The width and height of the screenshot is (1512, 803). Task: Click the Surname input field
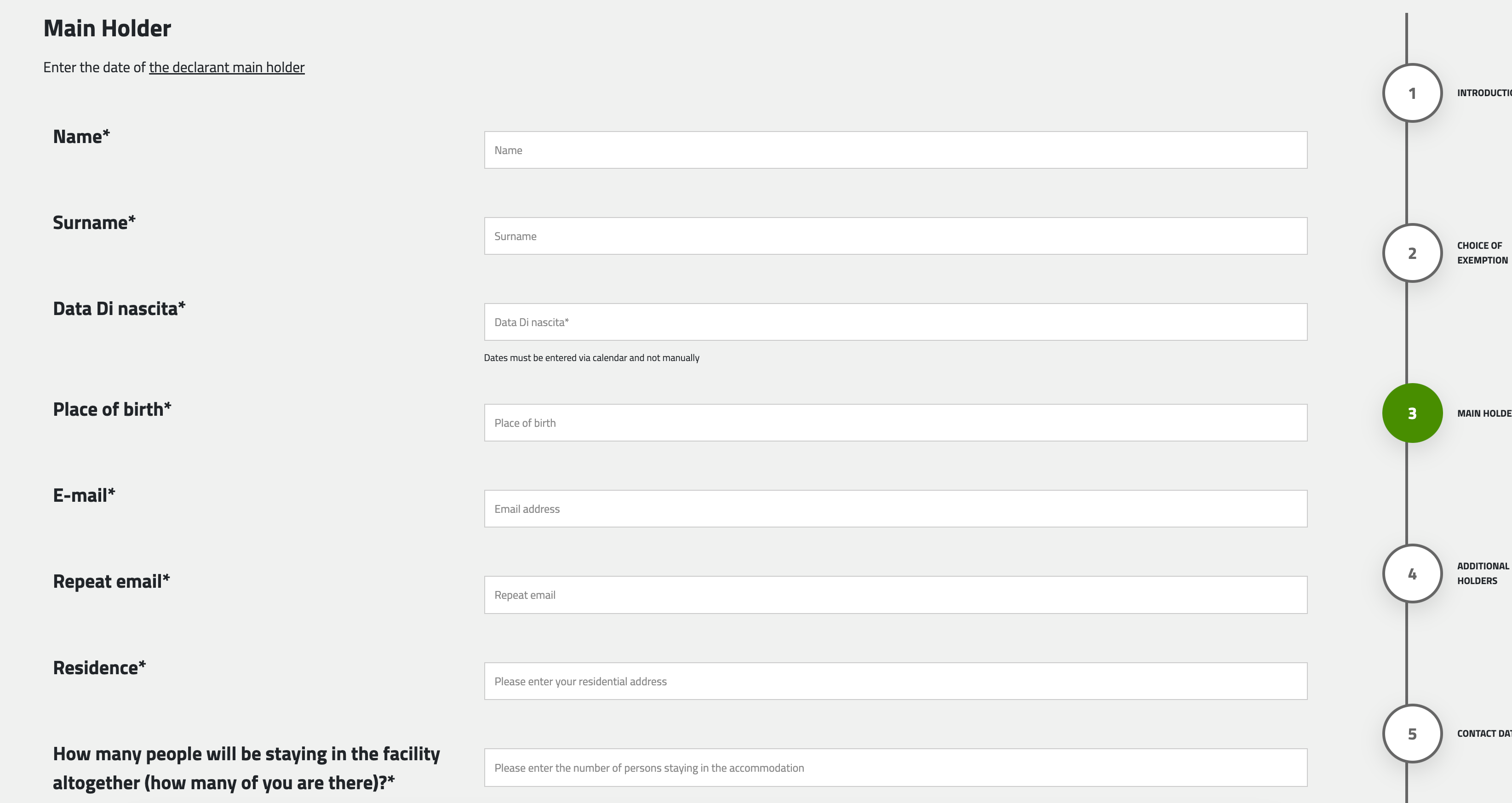[x=895, y=236]
